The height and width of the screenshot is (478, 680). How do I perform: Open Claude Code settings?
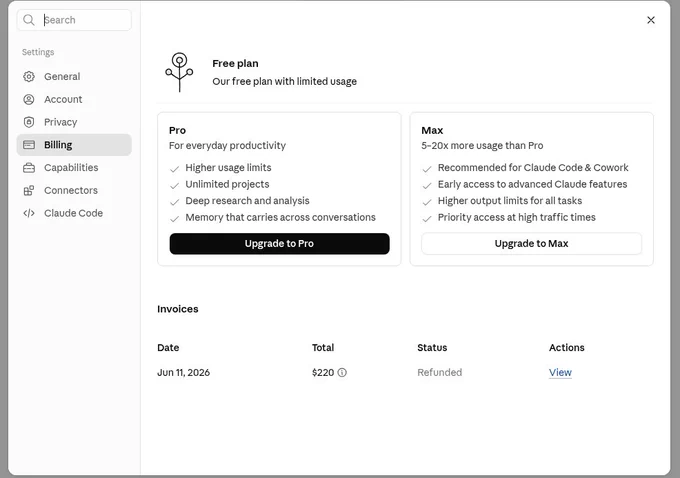[x=74, y=213]
